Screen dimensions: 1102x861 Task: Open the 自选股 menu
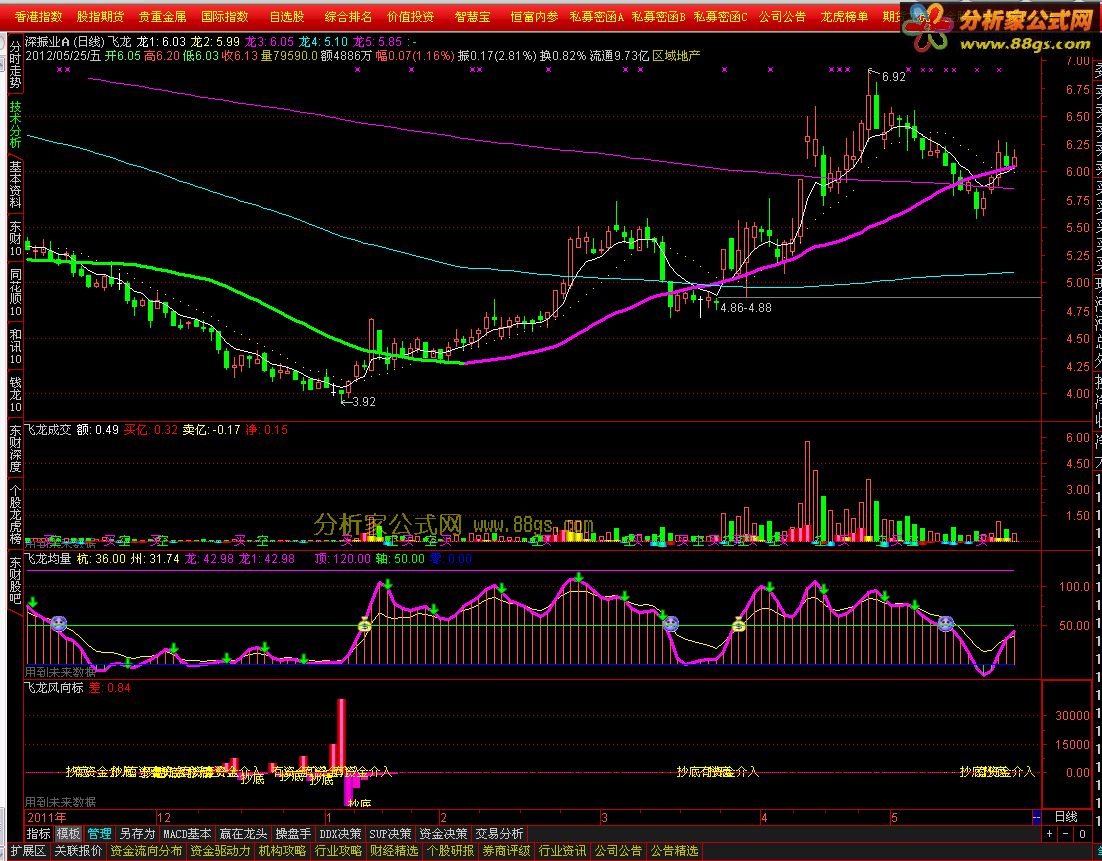pyautogui.click(x=287, y=16)
